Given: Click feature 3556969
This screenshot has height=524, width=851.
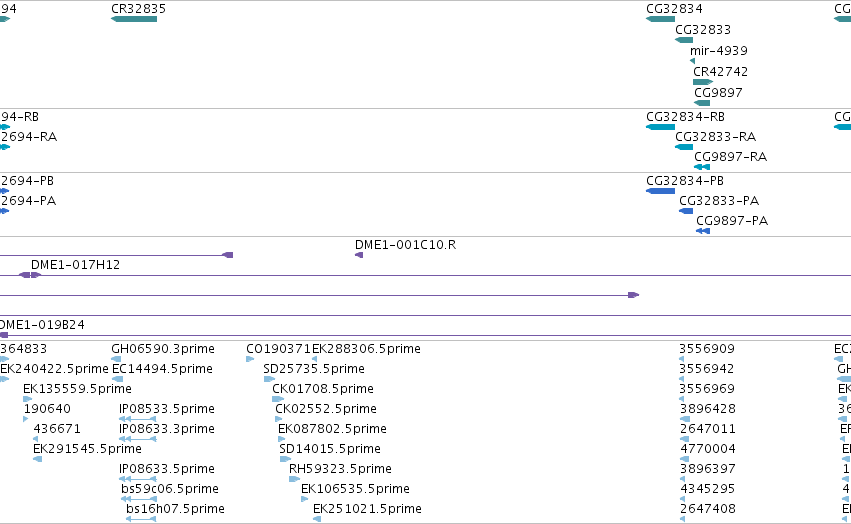Looking at the screenshot, I should (x=682, y=399).
